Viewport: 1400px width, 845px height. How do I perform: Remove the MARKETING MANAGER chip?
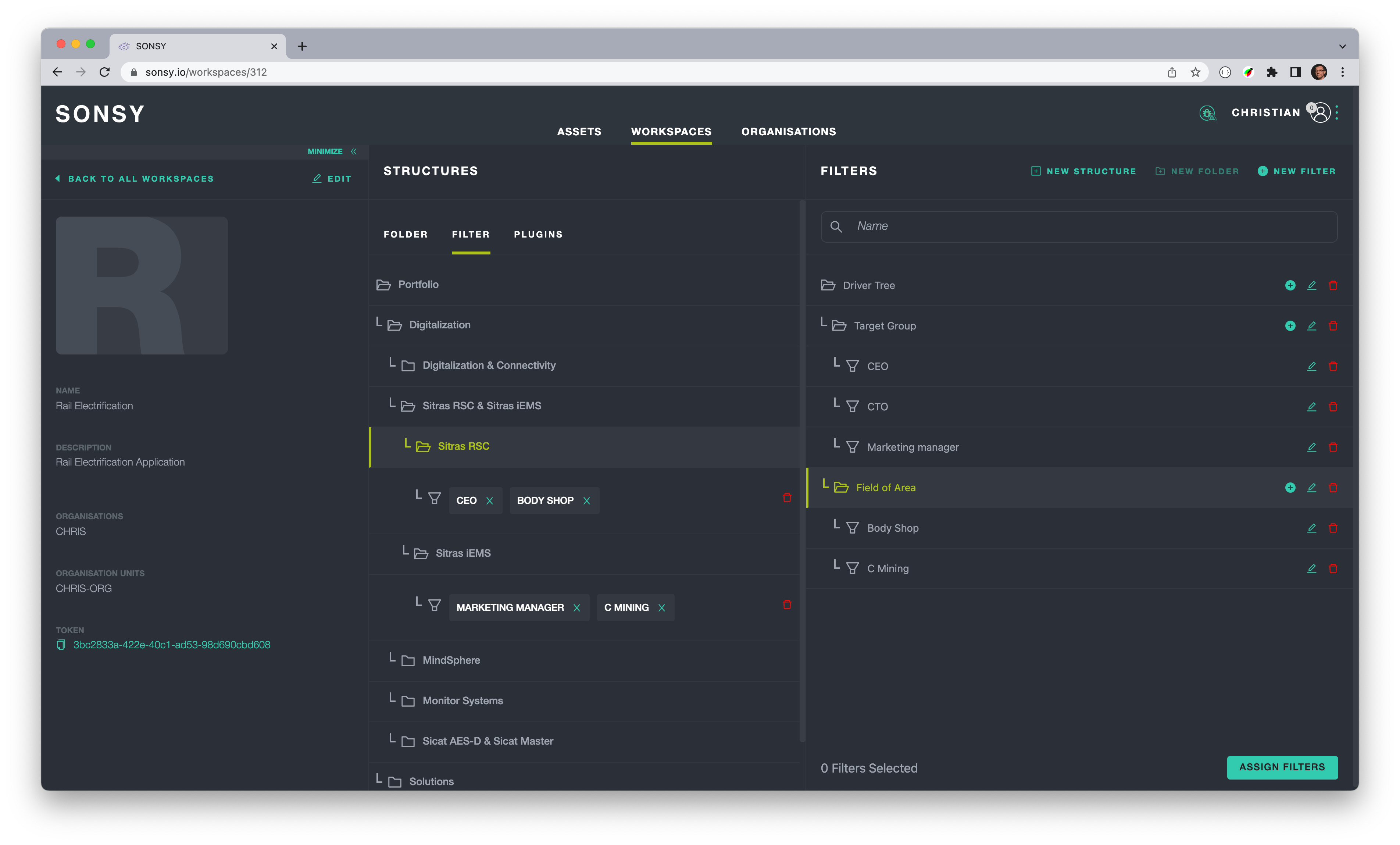[577, 608]
